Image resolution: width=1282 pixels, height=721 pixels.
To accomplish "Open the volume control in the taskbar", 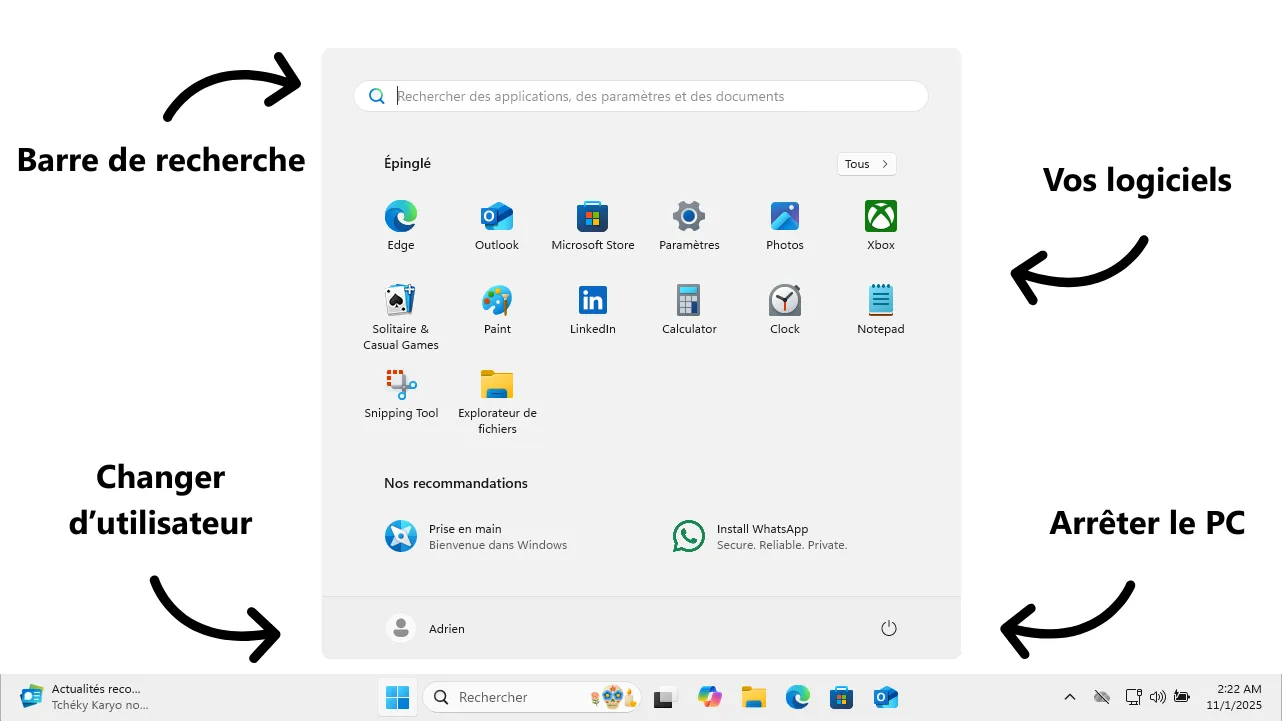I will point(1159,697).
